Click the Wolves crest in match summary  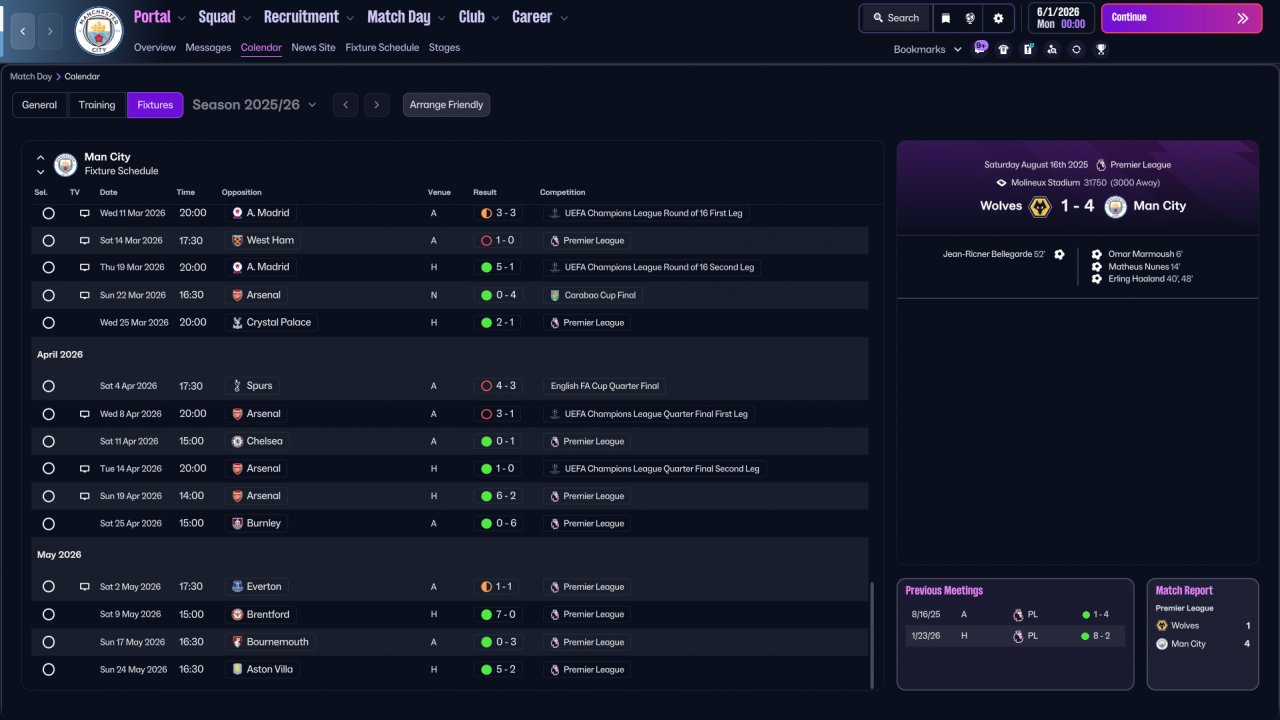tap(1040, 206)
